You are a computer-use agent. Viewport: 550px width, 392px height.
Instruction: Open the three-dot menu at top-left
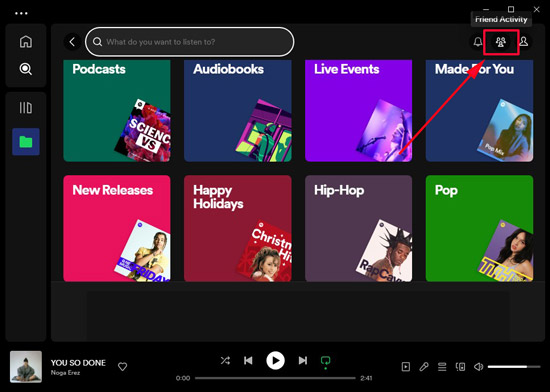pos(21,13)
